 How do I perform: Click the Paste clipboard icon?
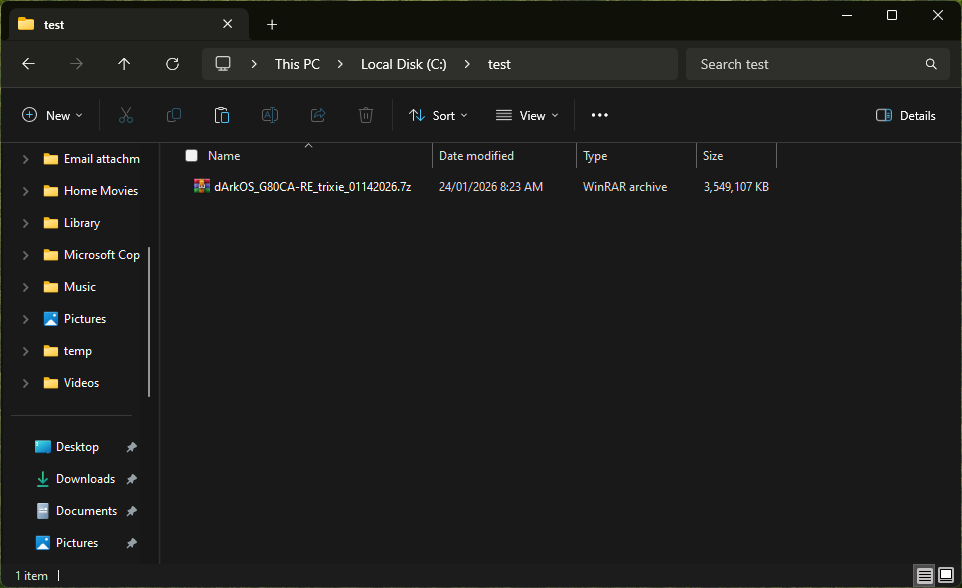coord(221,115)
